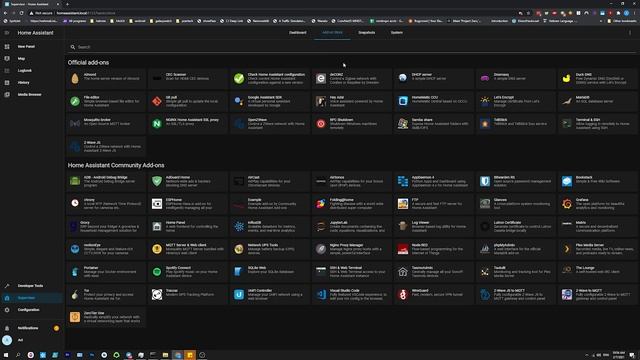Open the Mosquitto broker add-on title

pyautogui.click(x=97, y=120)
